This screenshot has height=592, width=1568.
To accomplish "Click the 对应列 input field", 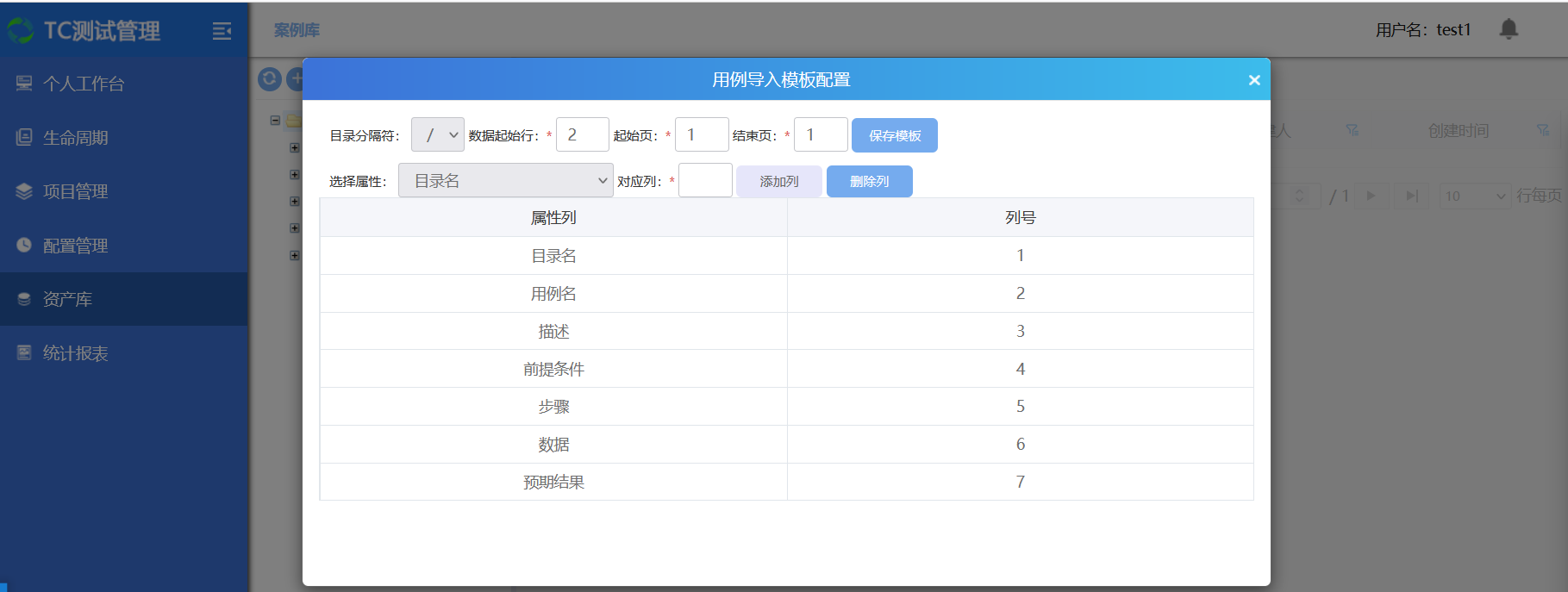I will [705, 181].
